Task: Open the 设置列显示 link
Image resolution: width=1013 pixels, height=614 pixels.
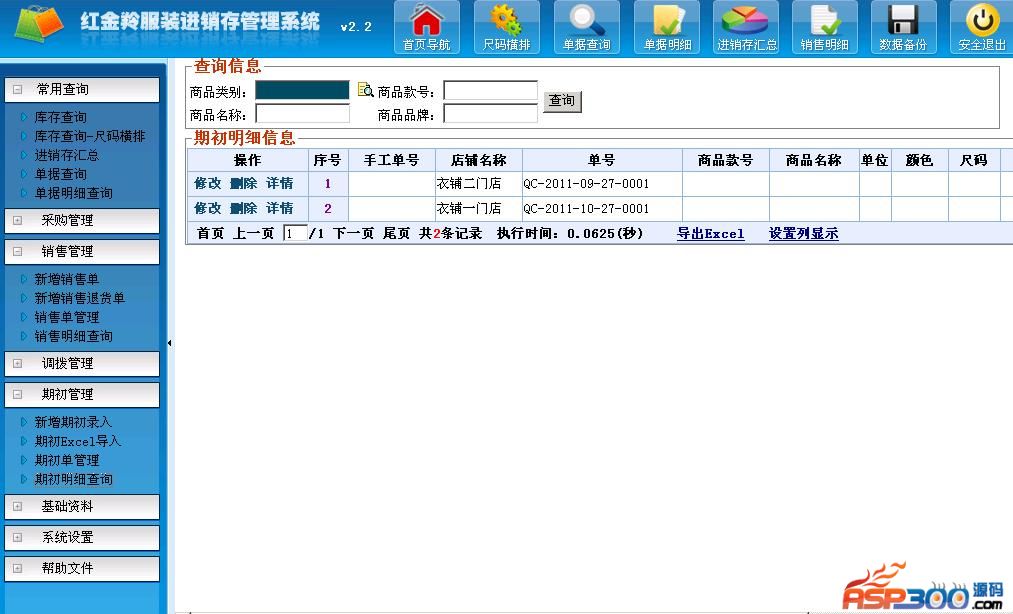Action: coord(803,234)
